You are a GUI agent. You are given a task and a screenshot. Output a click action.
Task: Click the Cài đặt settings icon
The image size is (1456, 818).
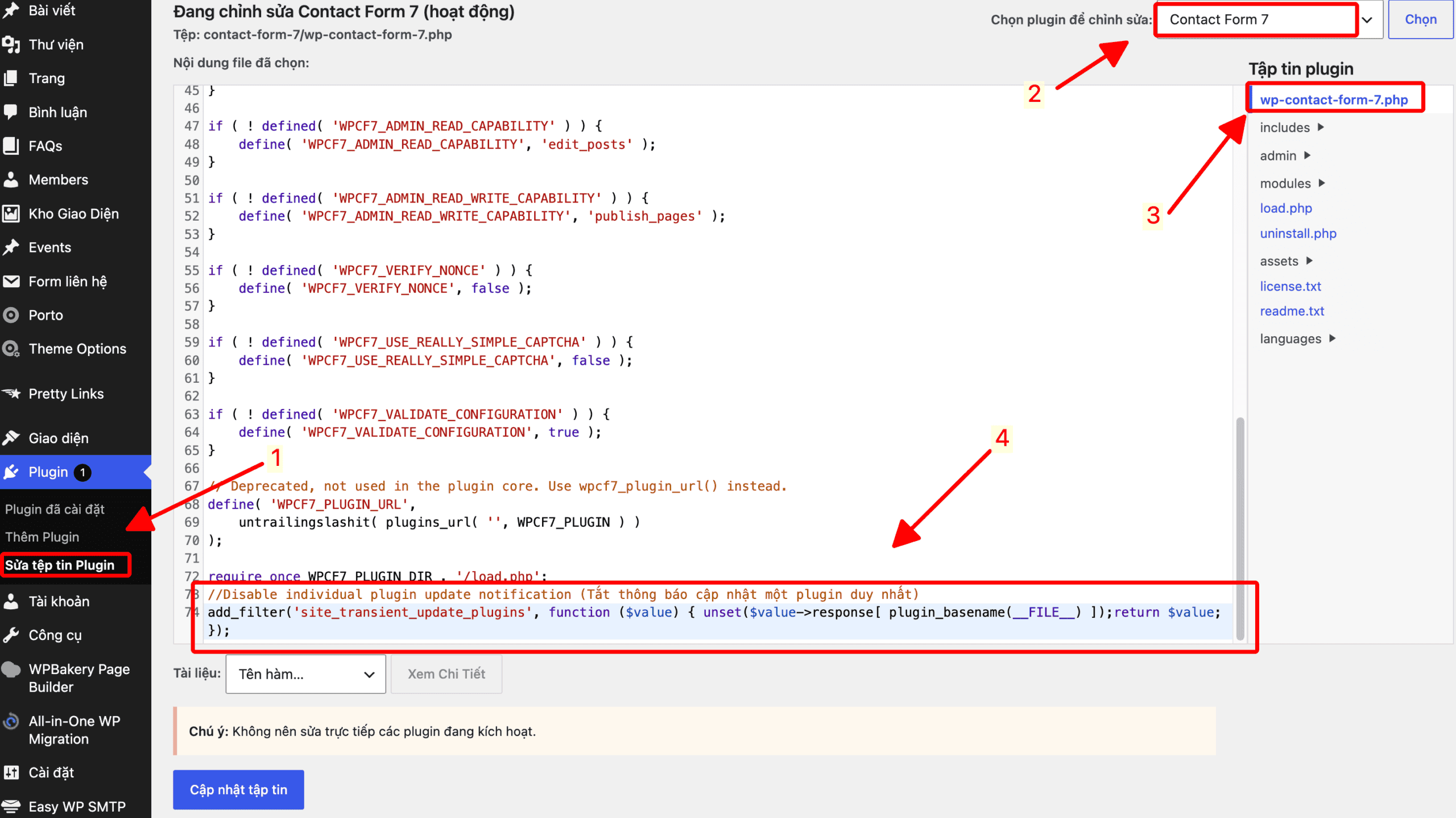pos(11,772)
